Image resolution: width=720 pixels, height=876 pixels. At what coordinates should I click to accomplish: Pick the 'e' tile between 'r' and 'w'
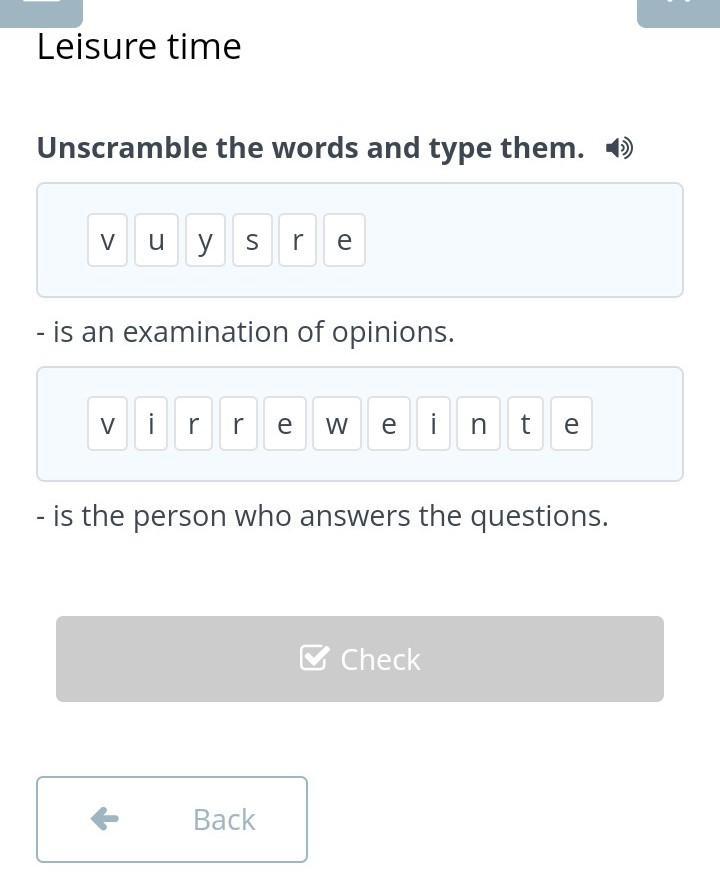[x=285, y=424]
